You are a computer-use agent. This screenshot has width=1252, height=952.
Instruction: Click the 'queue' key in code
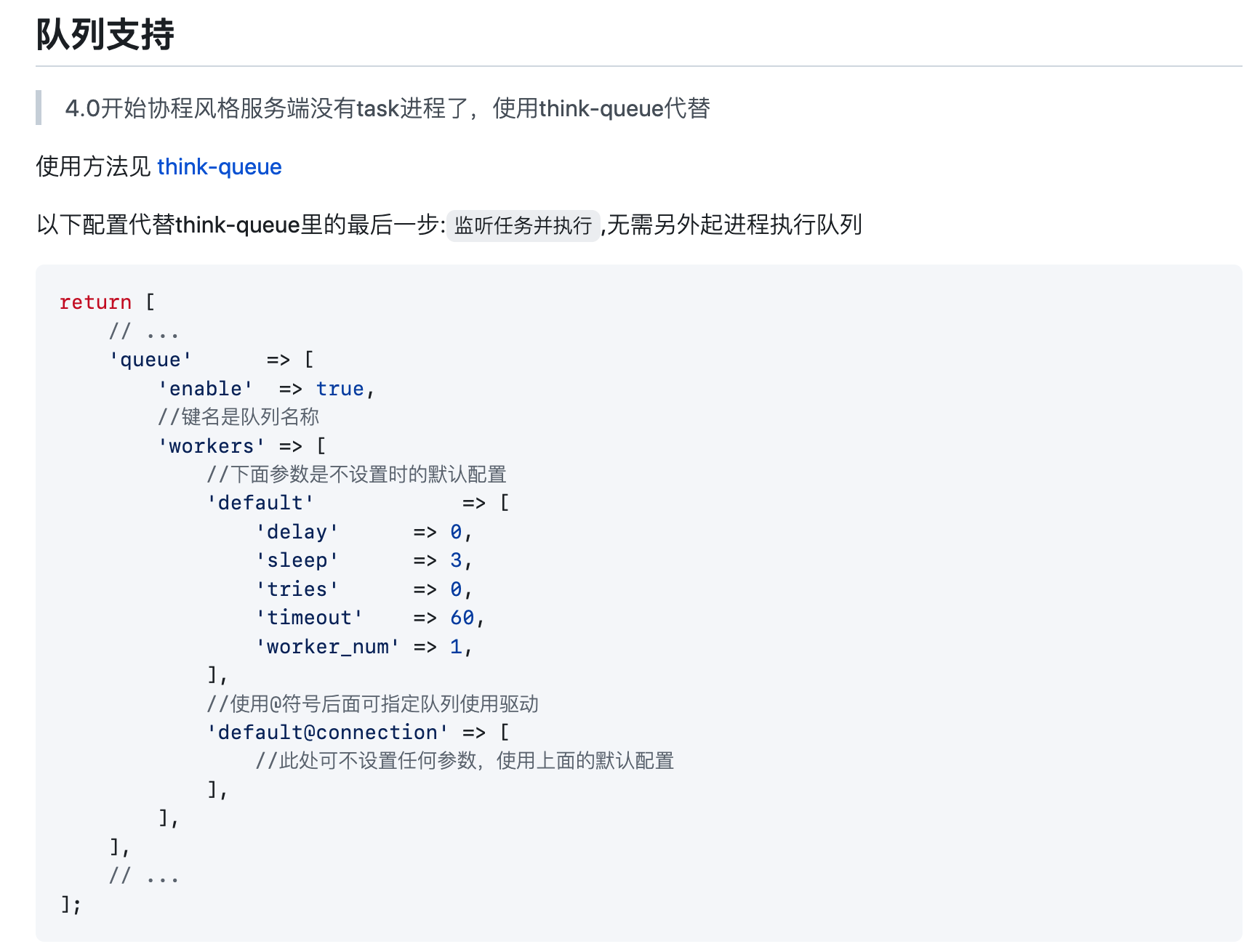point(151,360)
